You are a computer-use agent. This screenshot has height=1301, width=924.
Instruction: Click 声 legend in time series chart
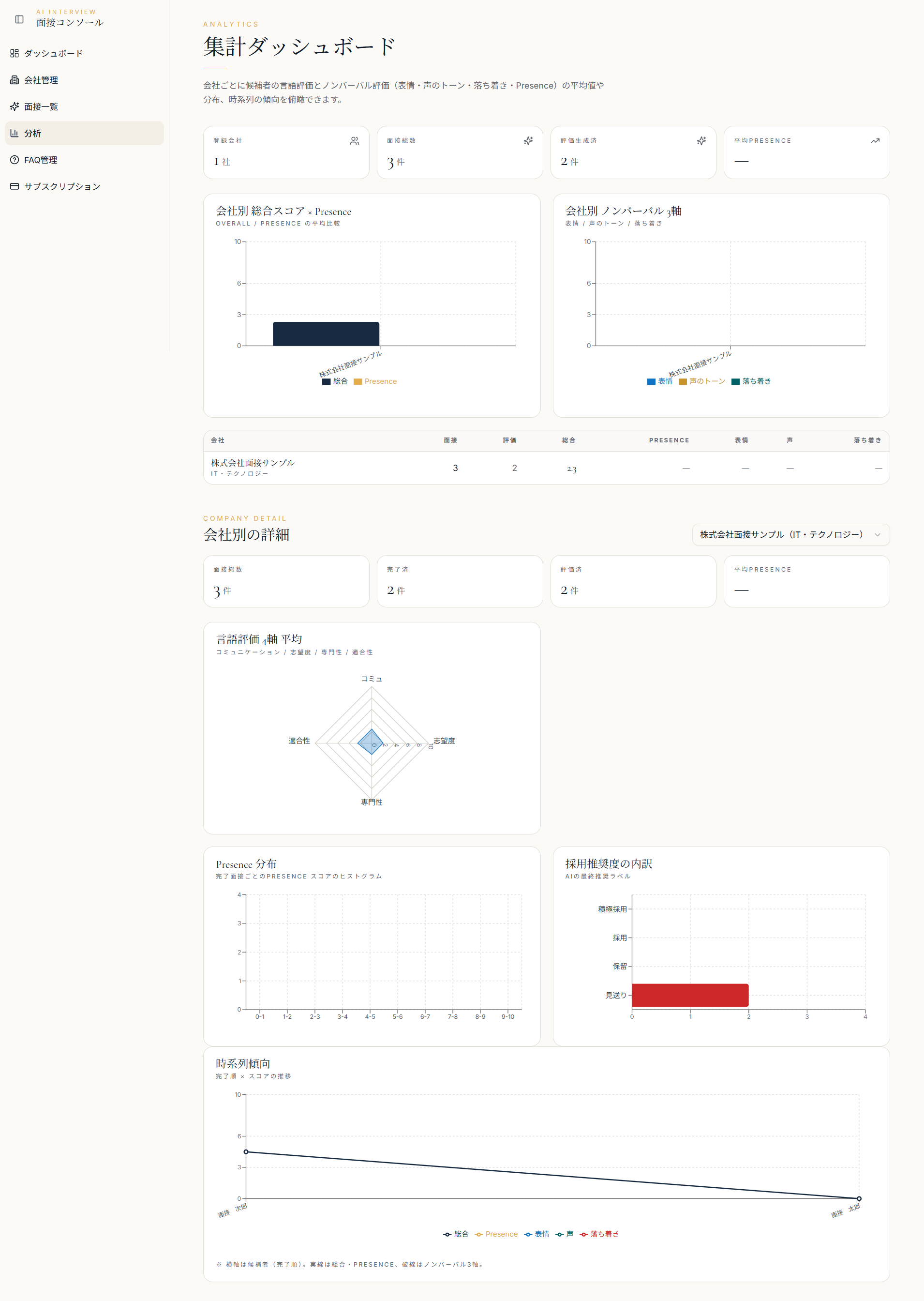(x=565, y=1234)
